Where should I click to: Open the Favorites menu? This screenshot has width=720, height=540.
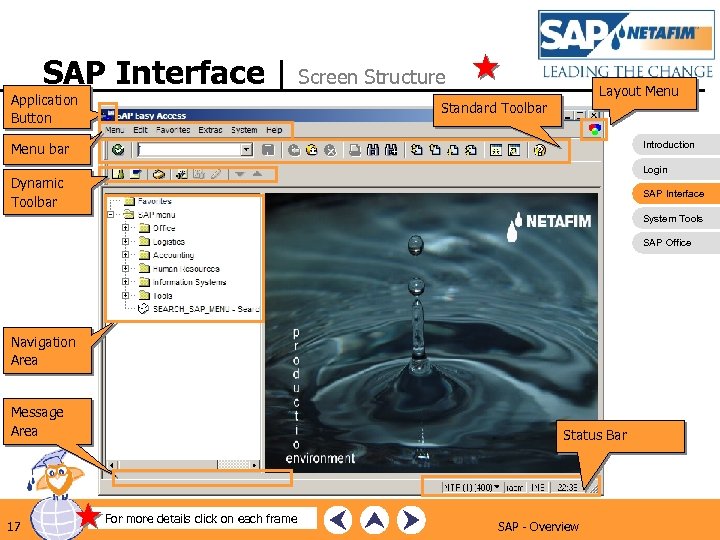(x=173, y=130)
